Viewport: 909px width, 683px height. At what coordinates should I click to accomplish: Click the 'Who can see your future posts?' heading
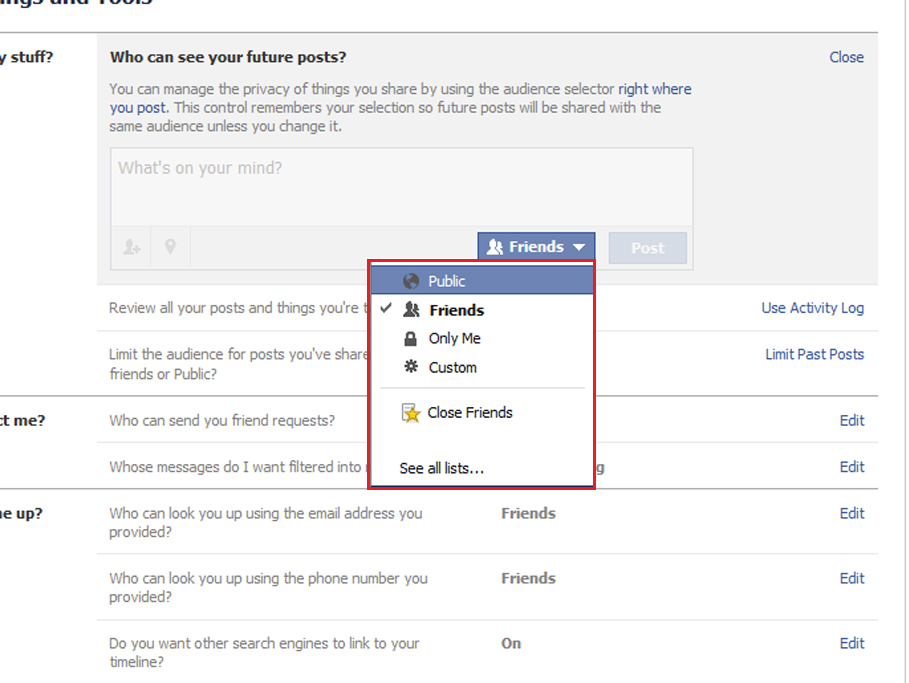pyautogui.click(x=228, y=57)
